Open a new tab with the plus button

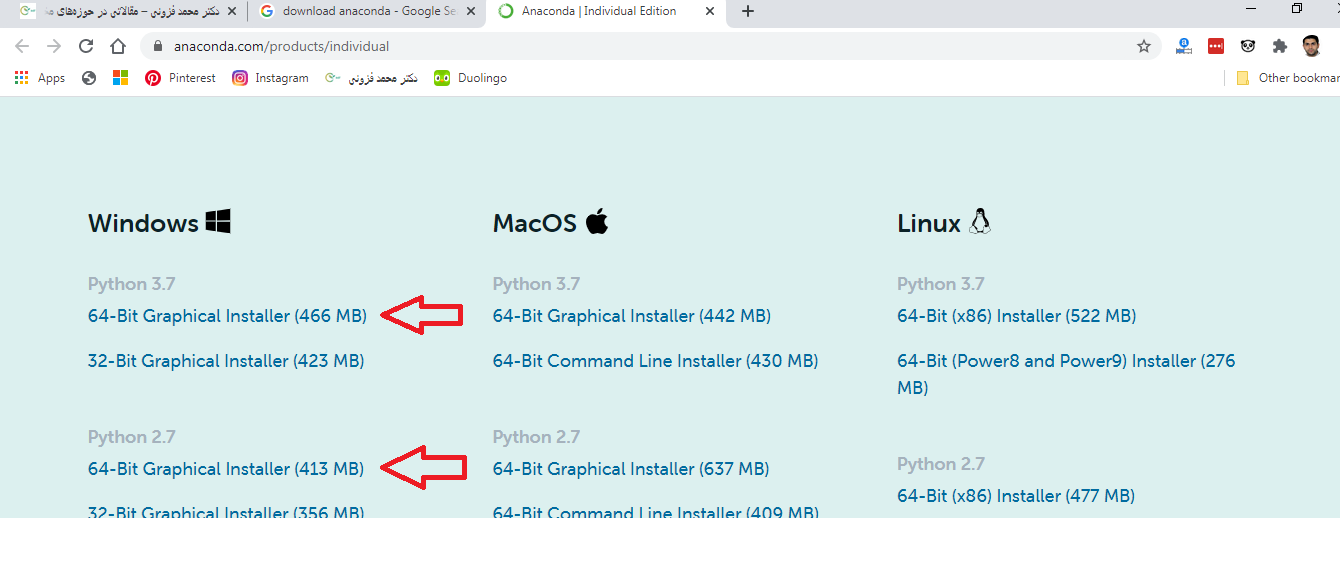tap(748, 12)
